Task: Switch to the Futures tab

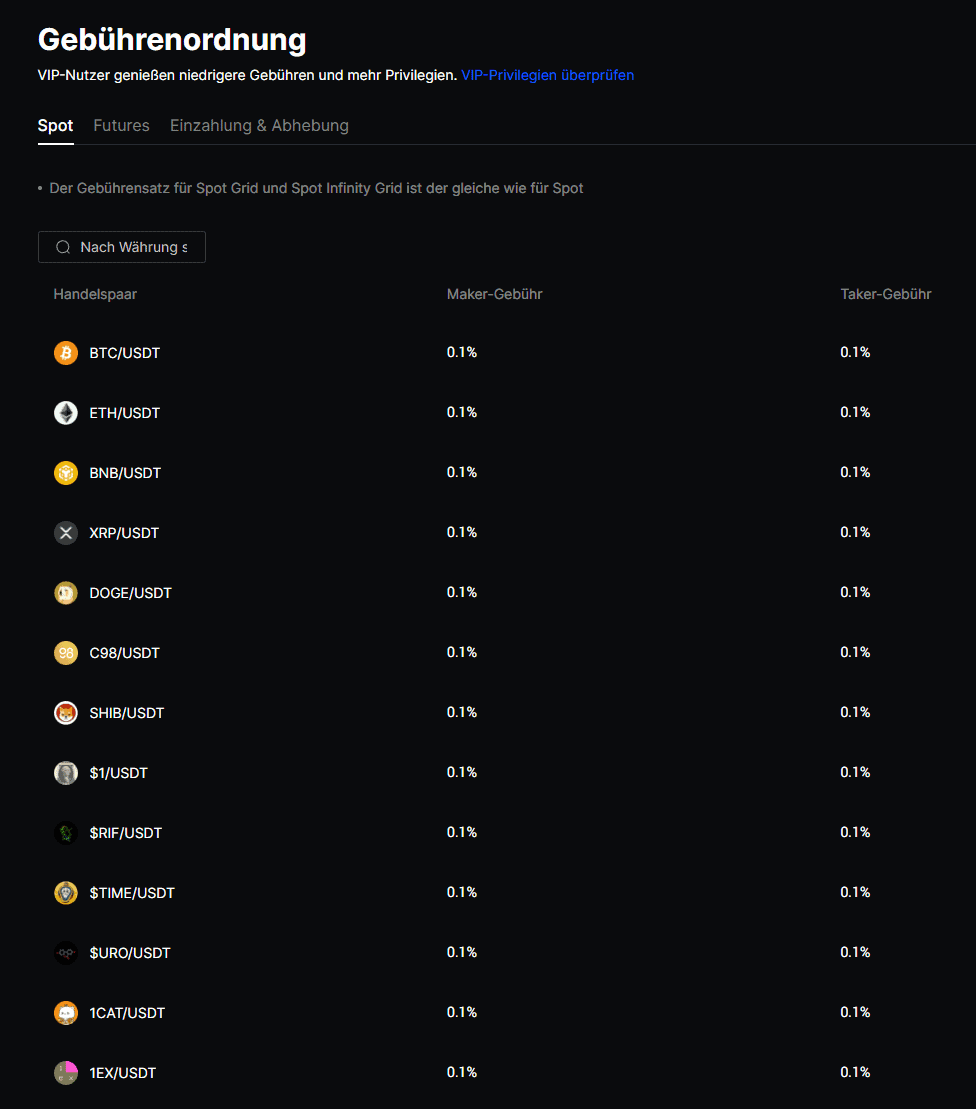Action: (x=121, y=126)
